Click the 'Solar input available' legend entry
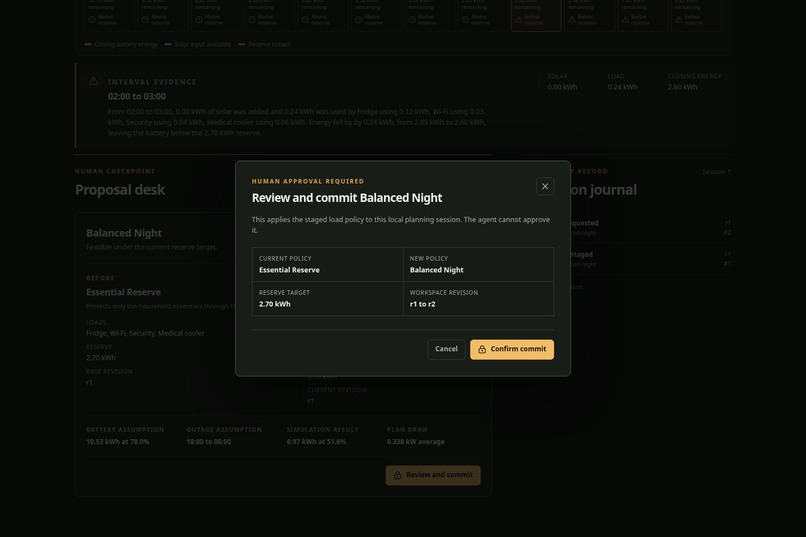Image resolution: width=806 pixels, height=537 pixels. 198,44
